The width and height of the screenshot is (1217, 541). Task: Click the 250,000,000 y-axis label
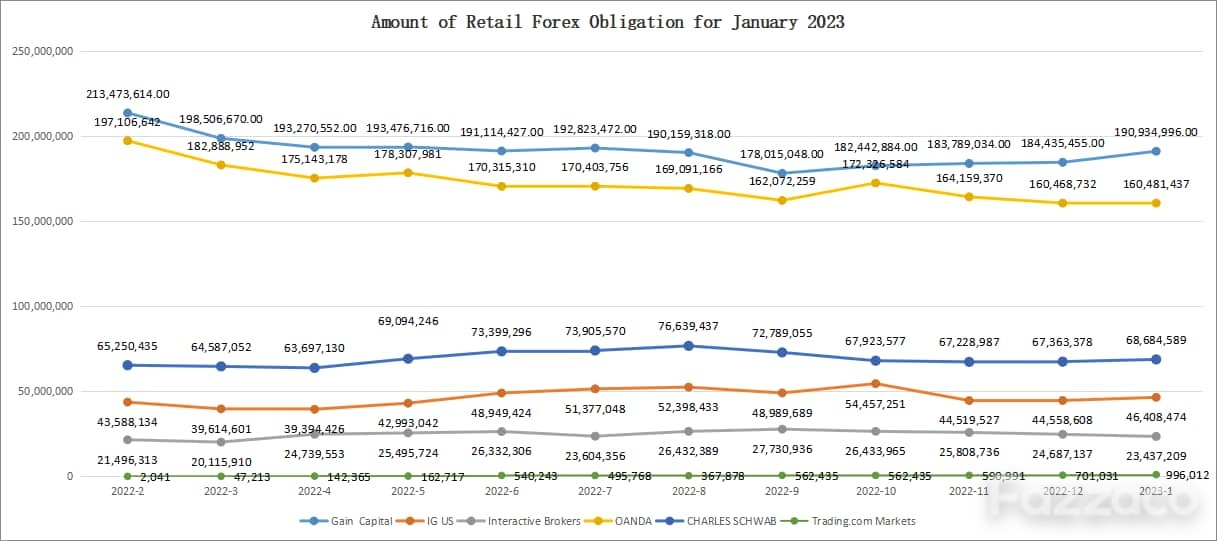click(42, 51)
